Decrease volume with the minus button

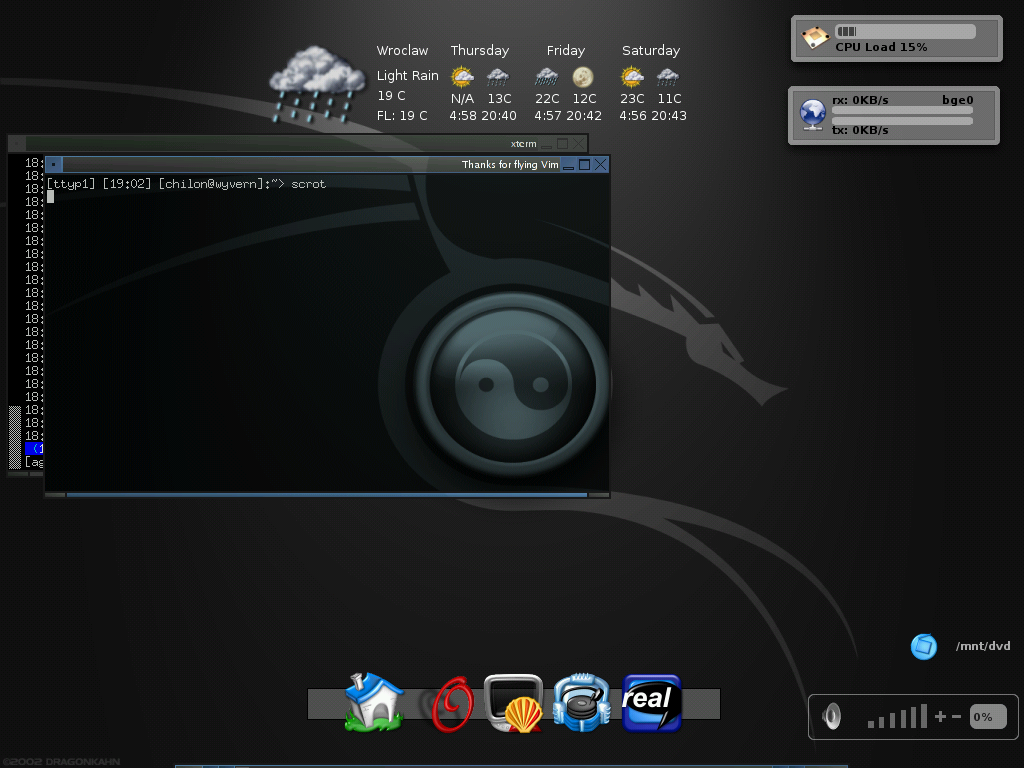(956, 716)
